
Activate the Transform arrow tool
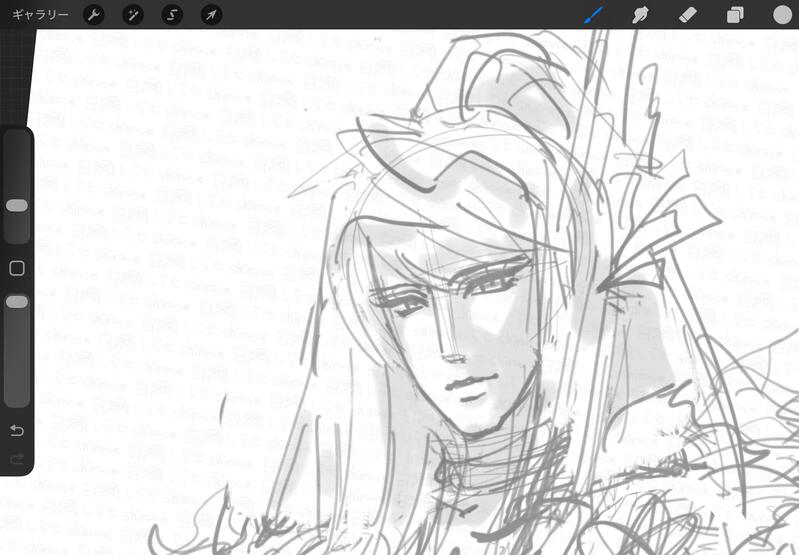[x=211, y=15]
